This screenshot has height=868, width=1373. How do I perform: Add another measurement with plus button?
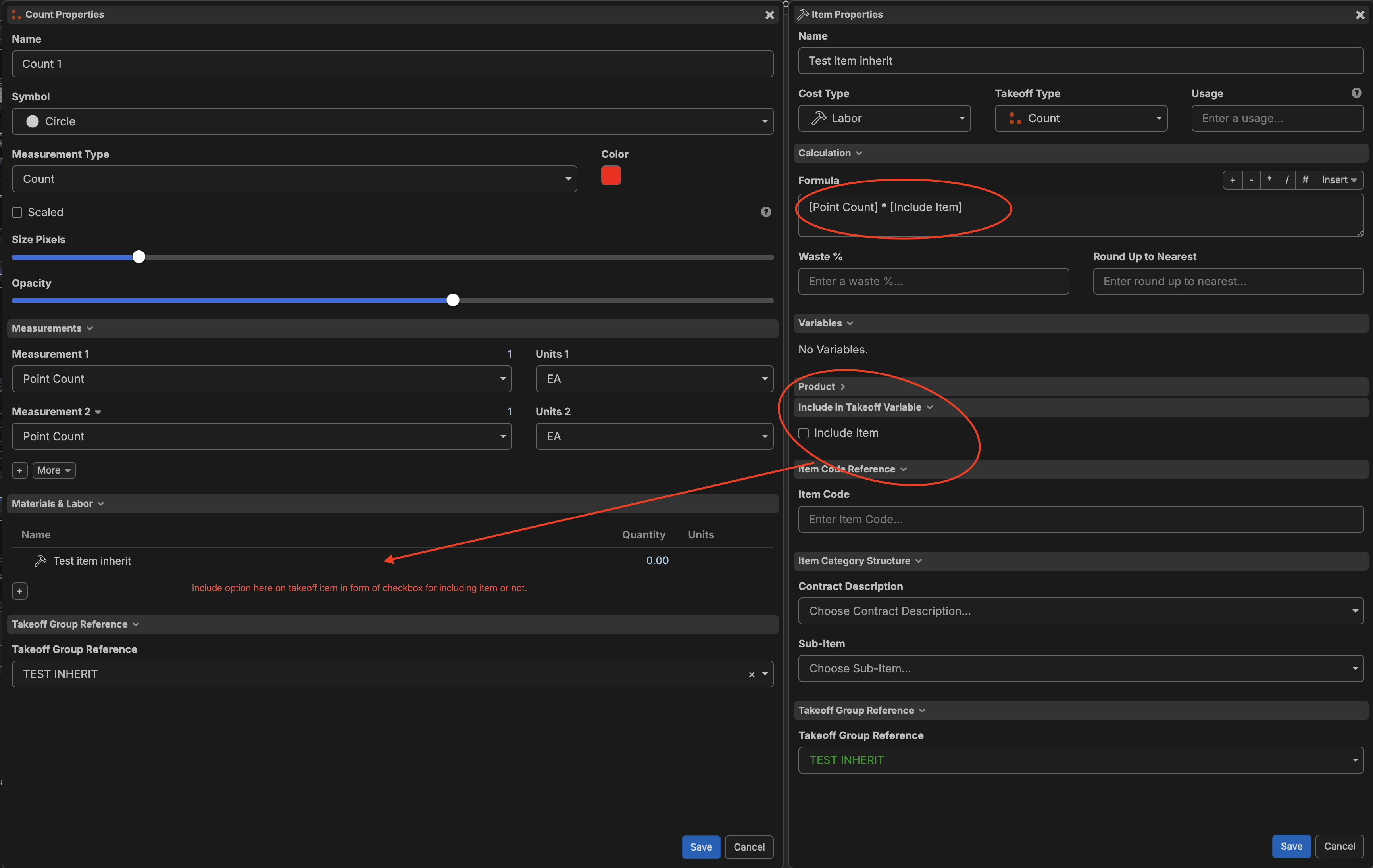point(19,470)
